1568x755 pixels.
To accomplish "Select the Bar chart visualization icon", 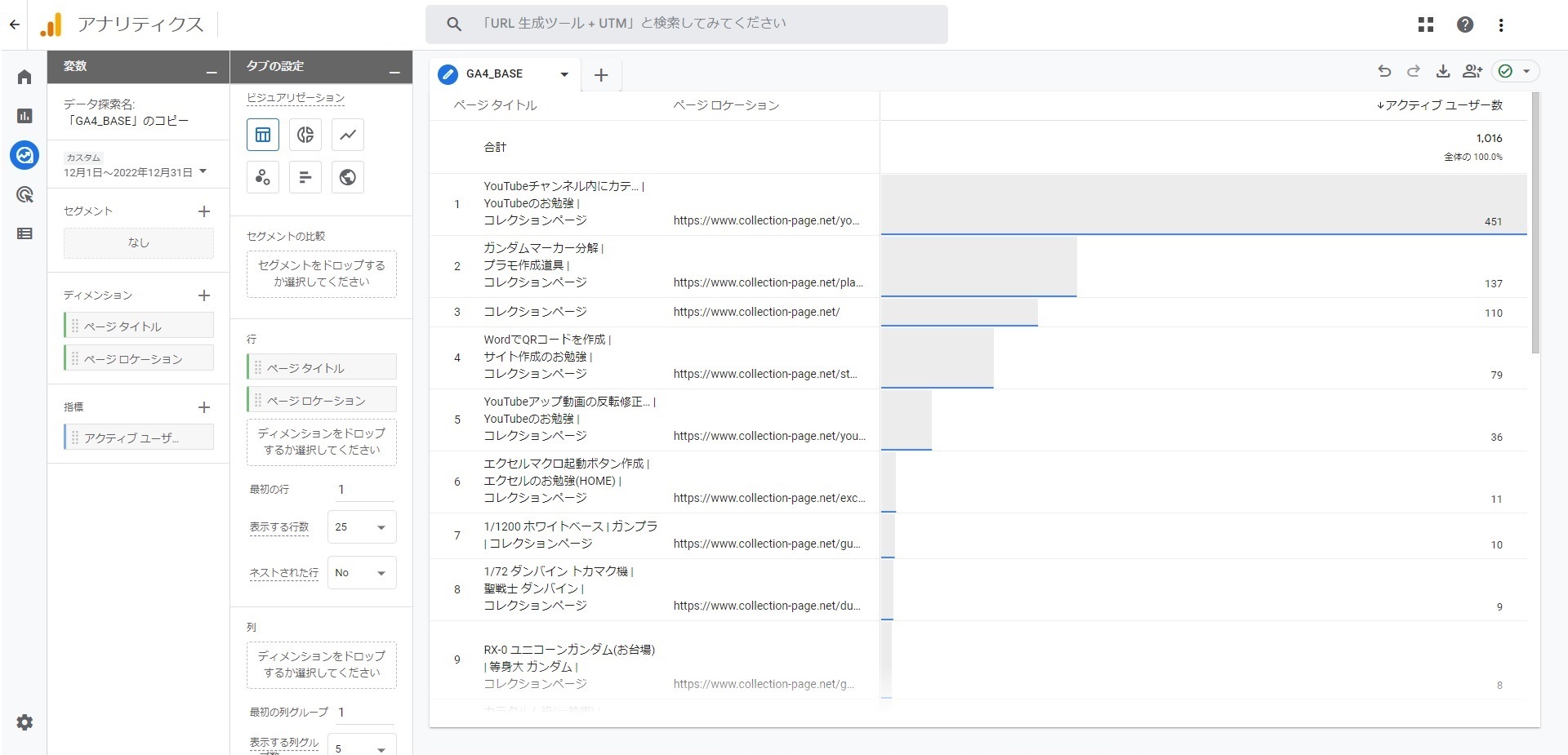I will tap(305, 177).
